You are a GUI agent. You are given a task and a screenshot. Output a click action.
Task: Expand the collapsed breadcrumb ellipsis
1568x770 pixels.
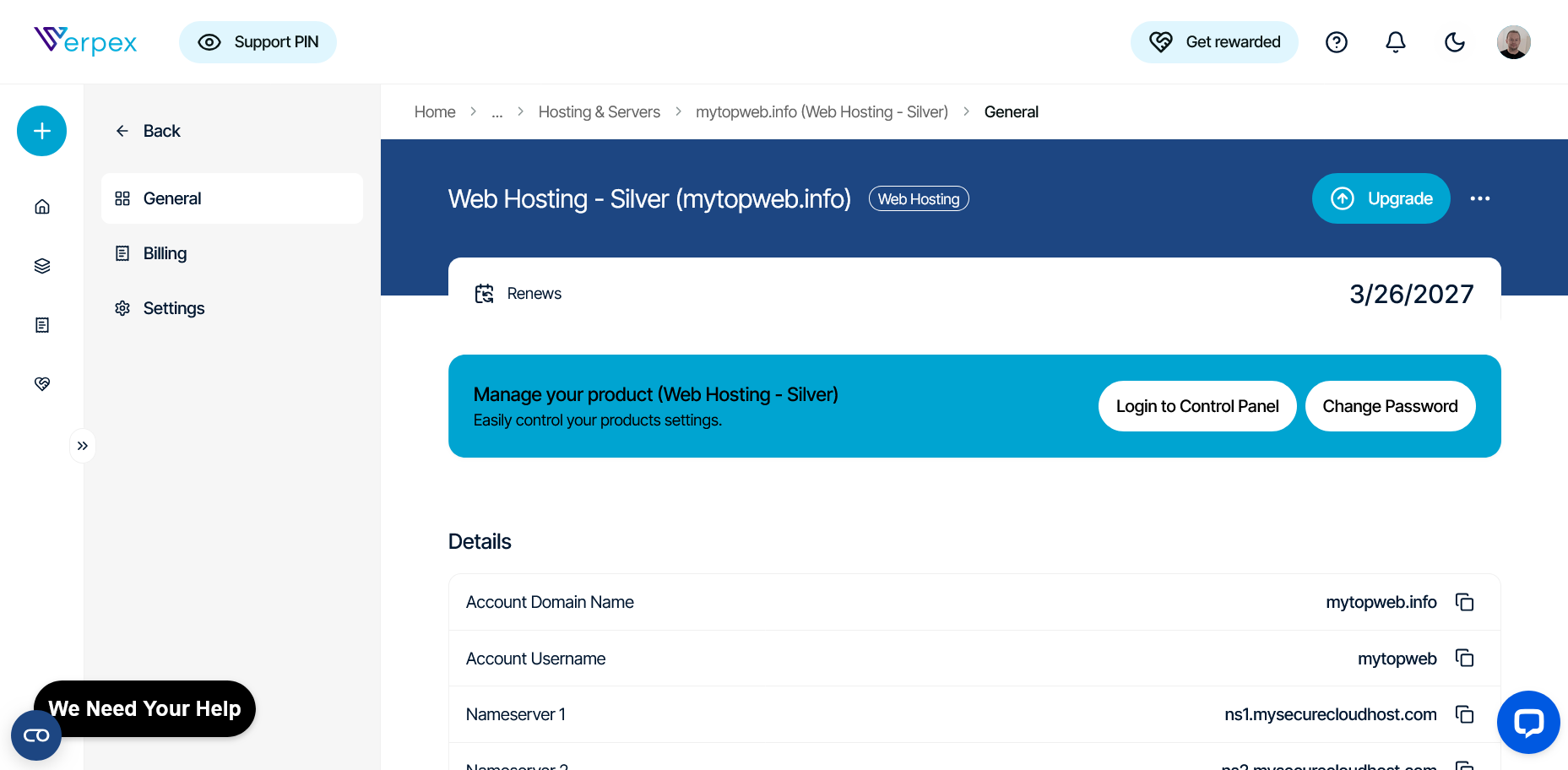pyautogui.click(x=497, y=112)
